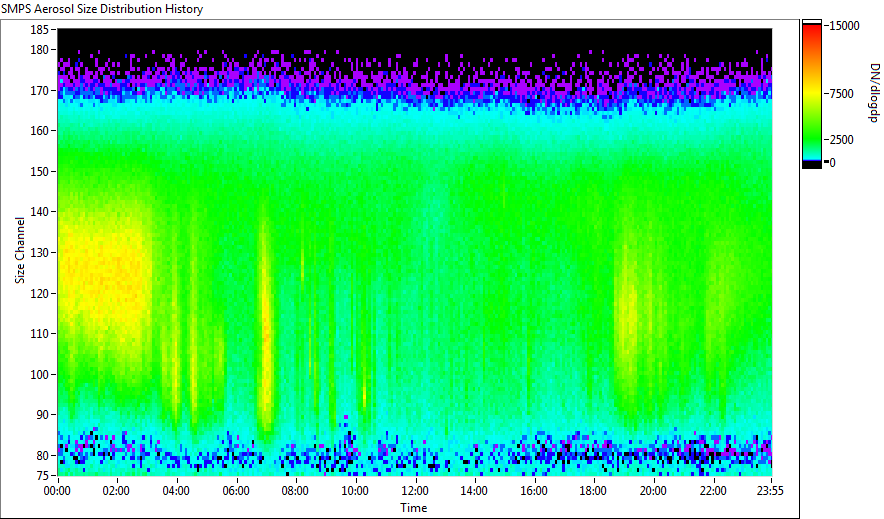The image size is (884, 519).
Task: Click the 100 size channel tick
Action: click(x=39, y=374)
